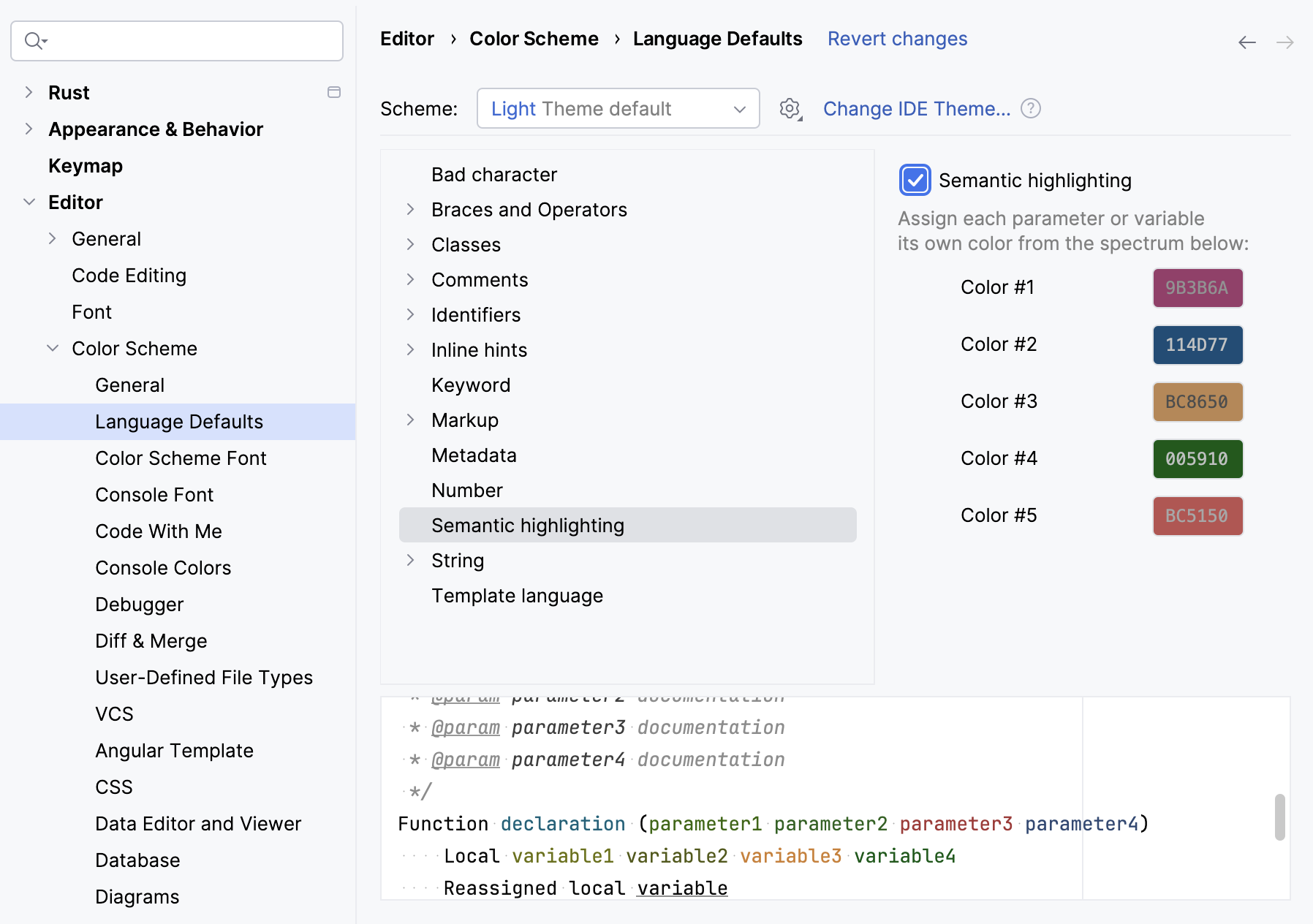Click the Color Scheme breadcrumb
The width and height of the screenshot is (1313, 924).
[534, 39]
